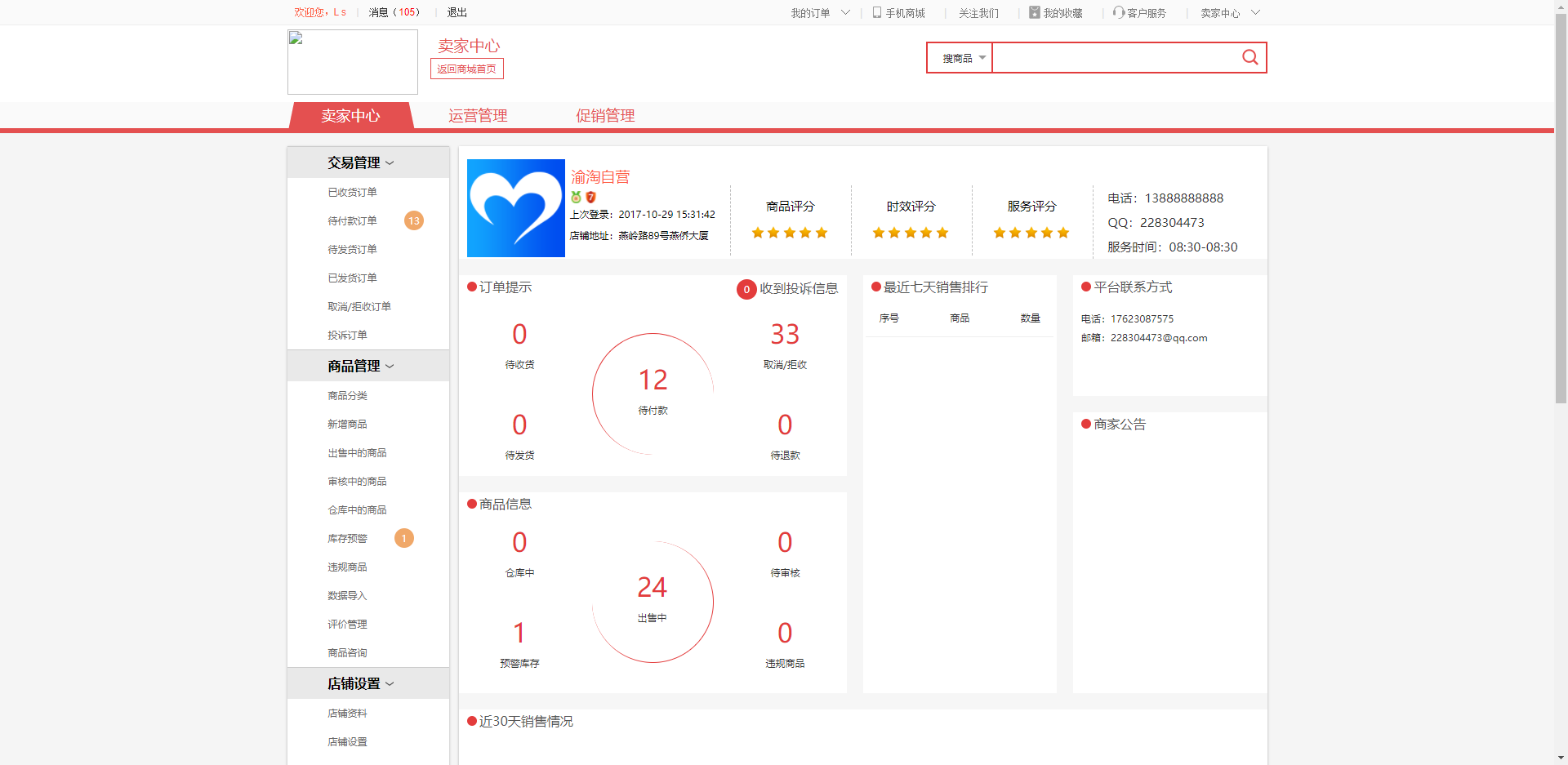
Task: Click the 退出 logout link
Action: click(x=457, y=12)
